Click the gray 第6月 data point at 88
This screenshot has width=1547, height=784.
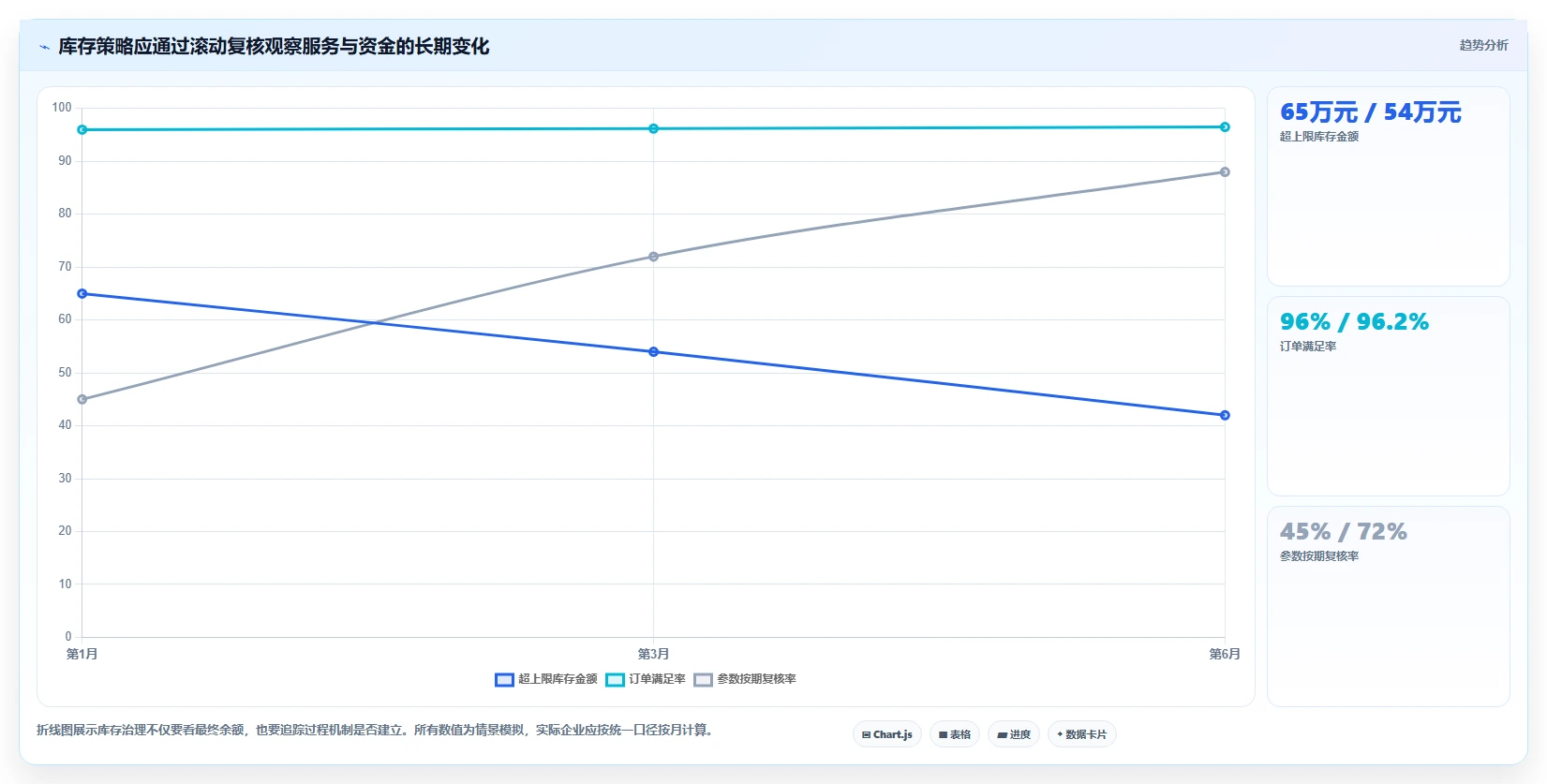point(1225,172)
